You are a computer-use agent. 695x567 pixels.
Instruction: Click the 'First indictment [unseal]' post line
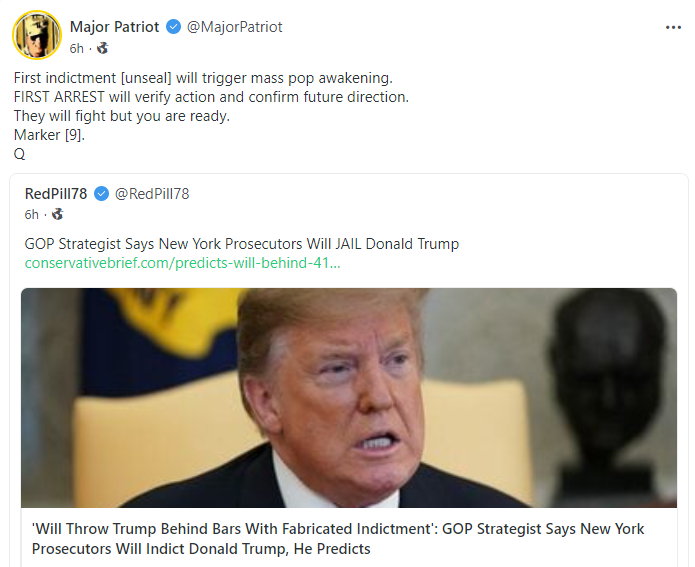pyautogui.click(x=203, y=77)
